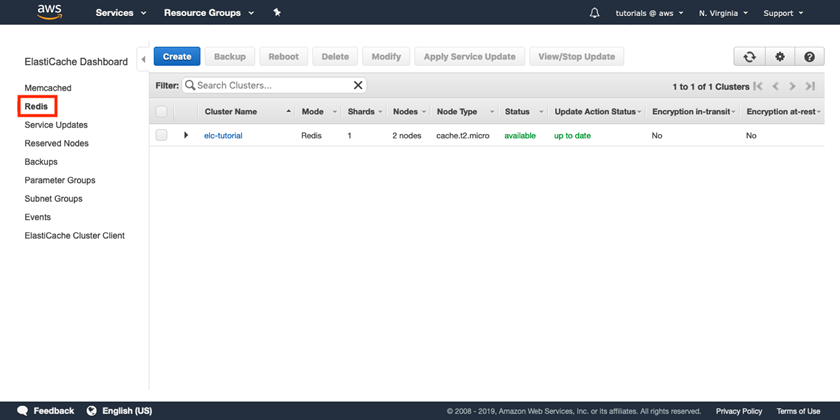Refresh the cluster list

[749, 57]
